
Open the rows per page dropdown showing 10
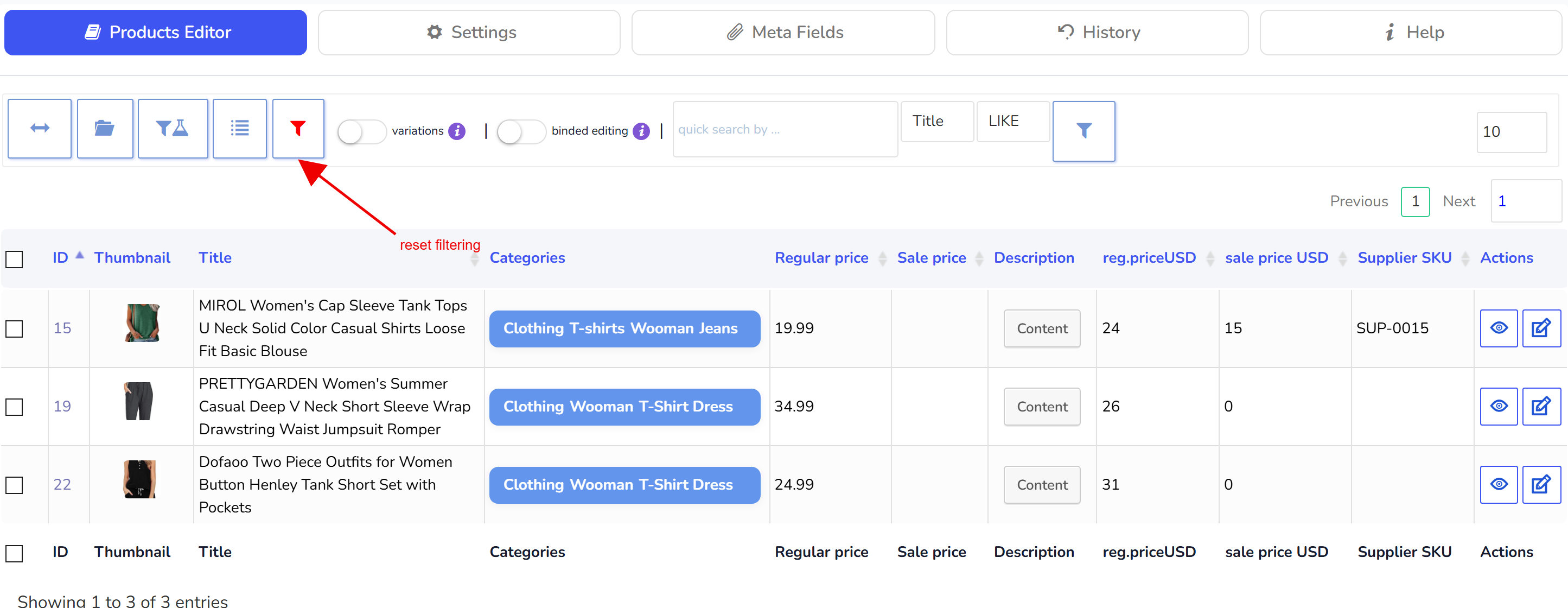click(x=1512, y=131)
